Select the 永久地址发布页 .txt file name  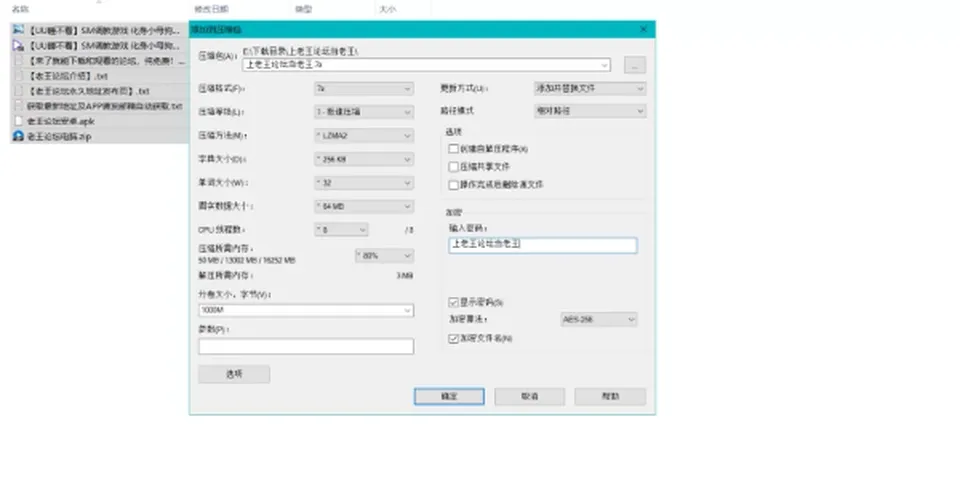(88, 91)
